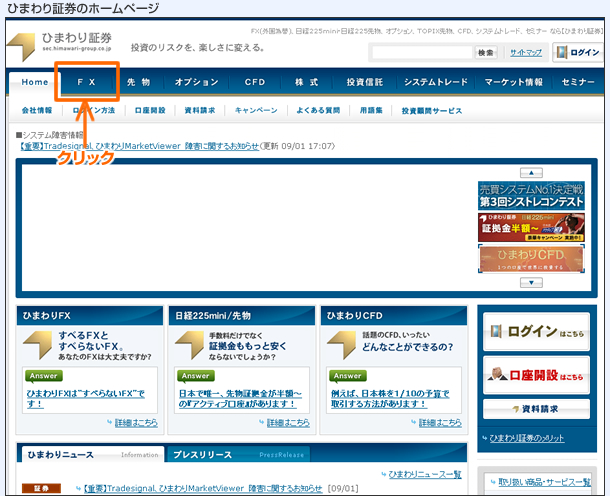
Task: Open the マーケット情報 menu tab
Action: pos(514,82)
